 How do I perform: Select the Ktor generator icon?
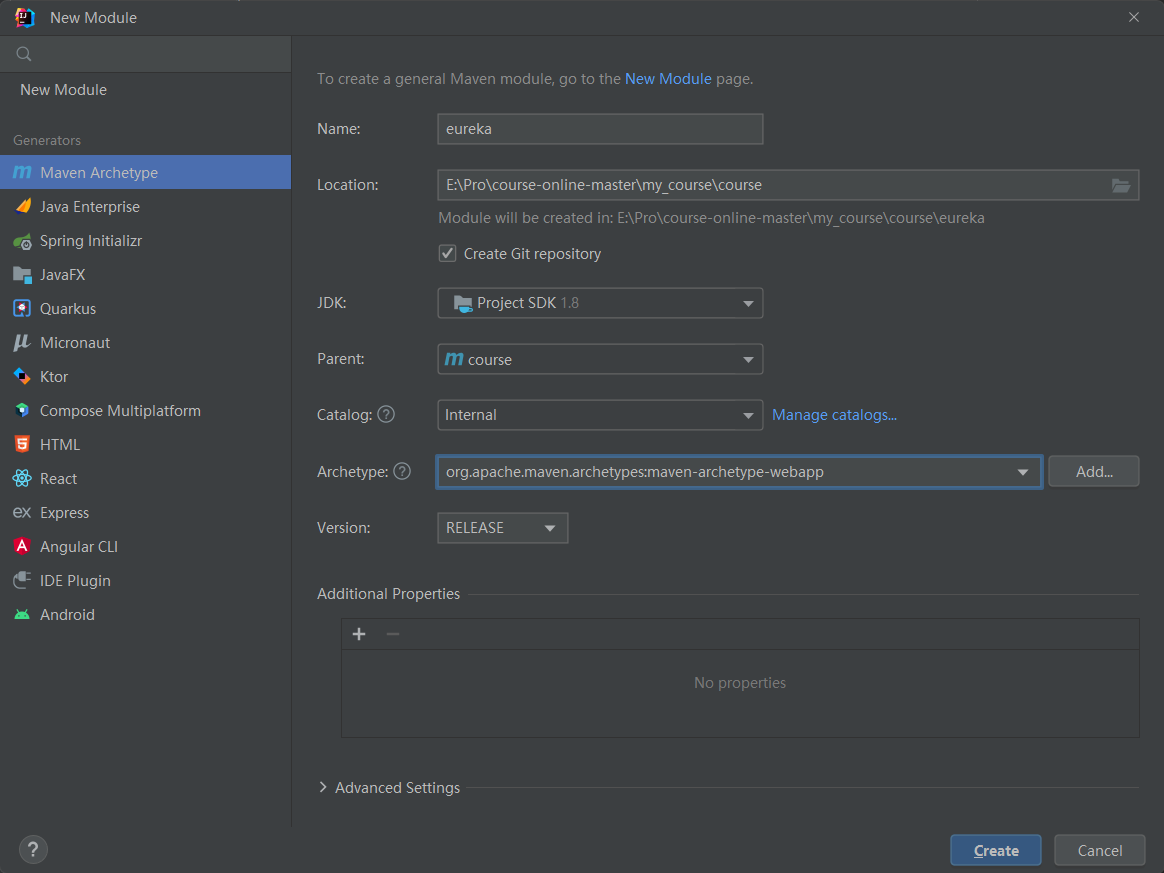(22, 377)
